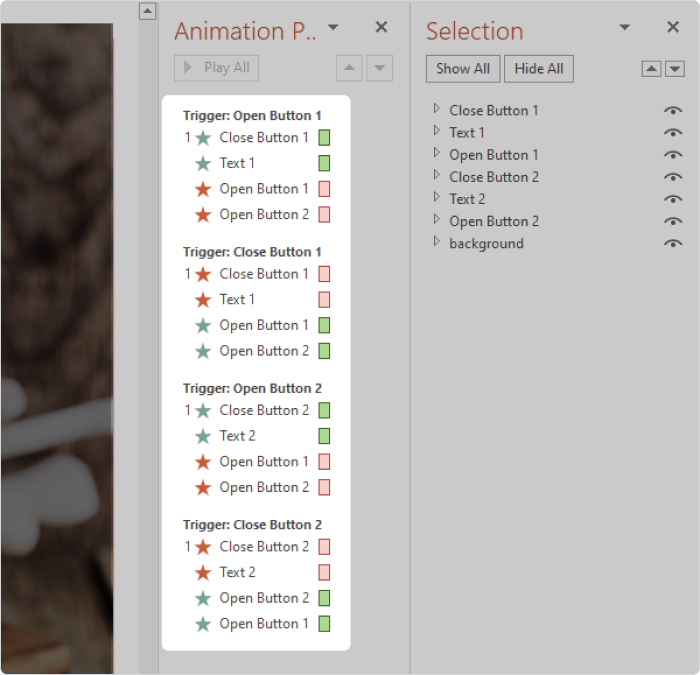700x675 pixels.
Task: Click green timing bar of Open Button 1, Close Button 2 trigger
Action: (324, 624)
